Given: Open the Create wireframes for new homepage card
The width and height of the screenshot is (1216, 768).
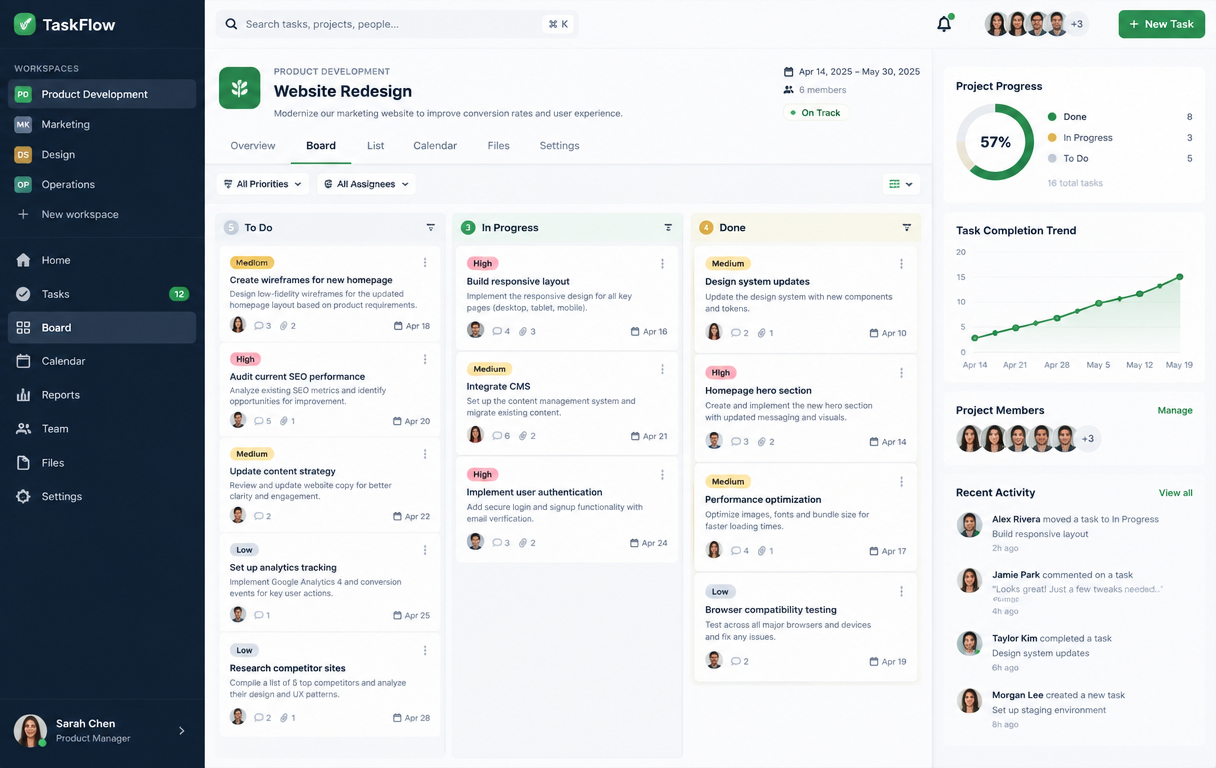Looking at the screenshot, I should (x=330, y=294).
